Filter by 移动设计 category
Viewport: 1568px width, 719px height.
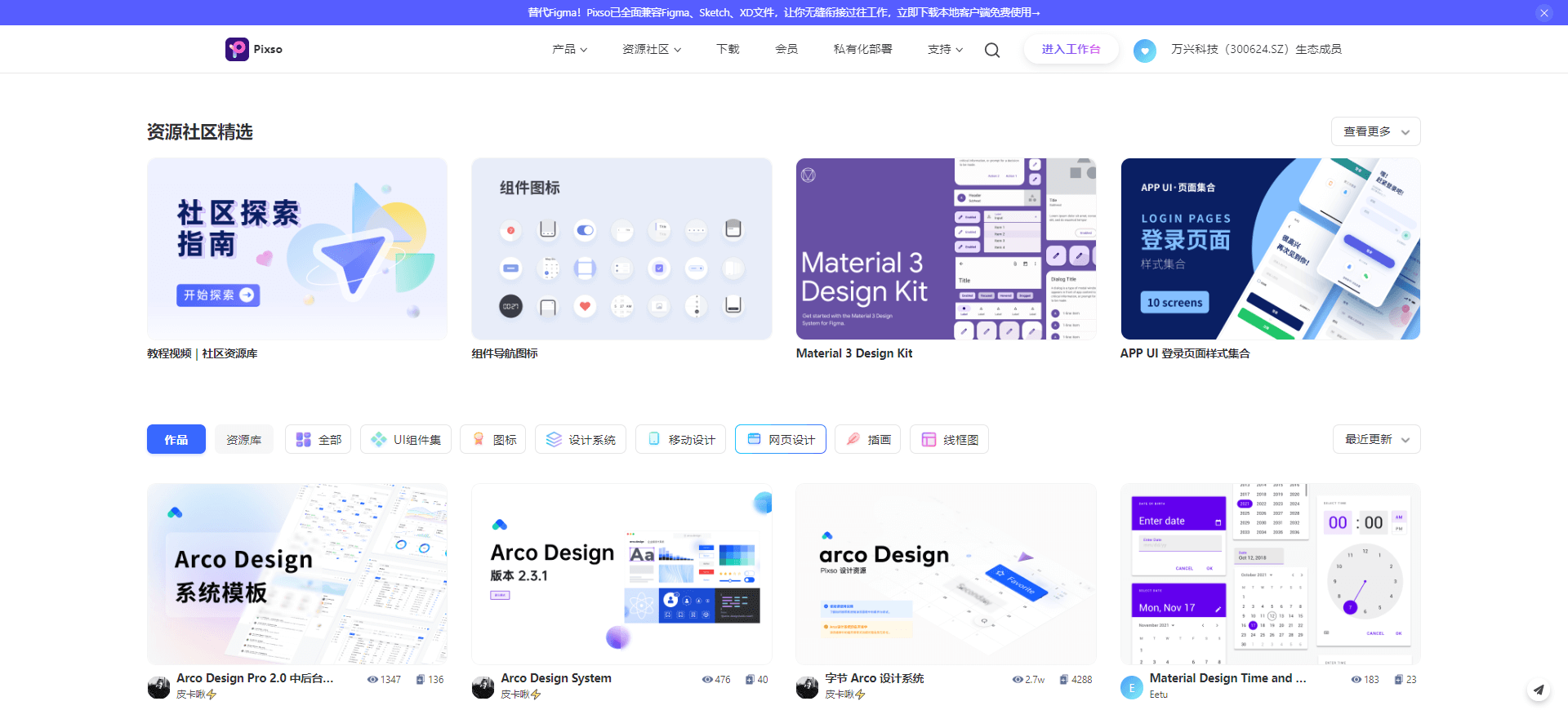[x=680, y=439]
